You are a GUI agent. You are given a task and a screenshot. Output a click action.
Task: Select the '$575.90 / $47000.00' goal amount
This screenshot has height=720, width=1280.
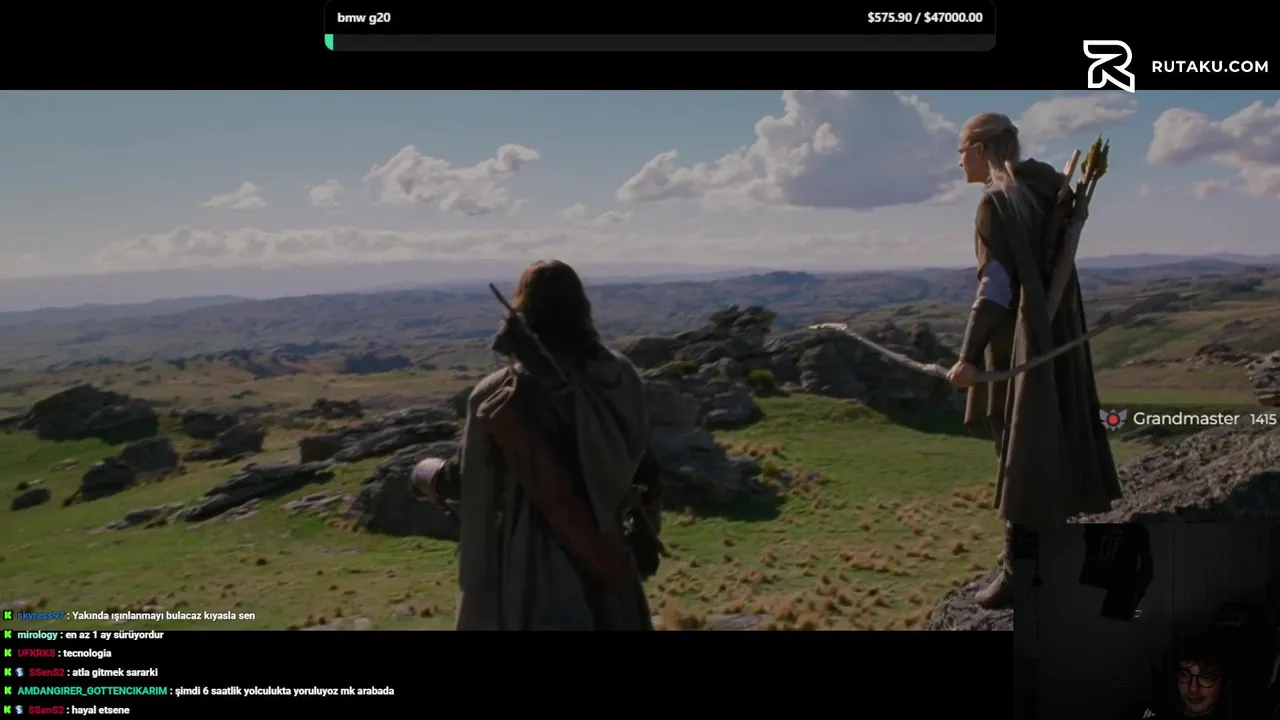pyautogui.click(x=925, y=18)
